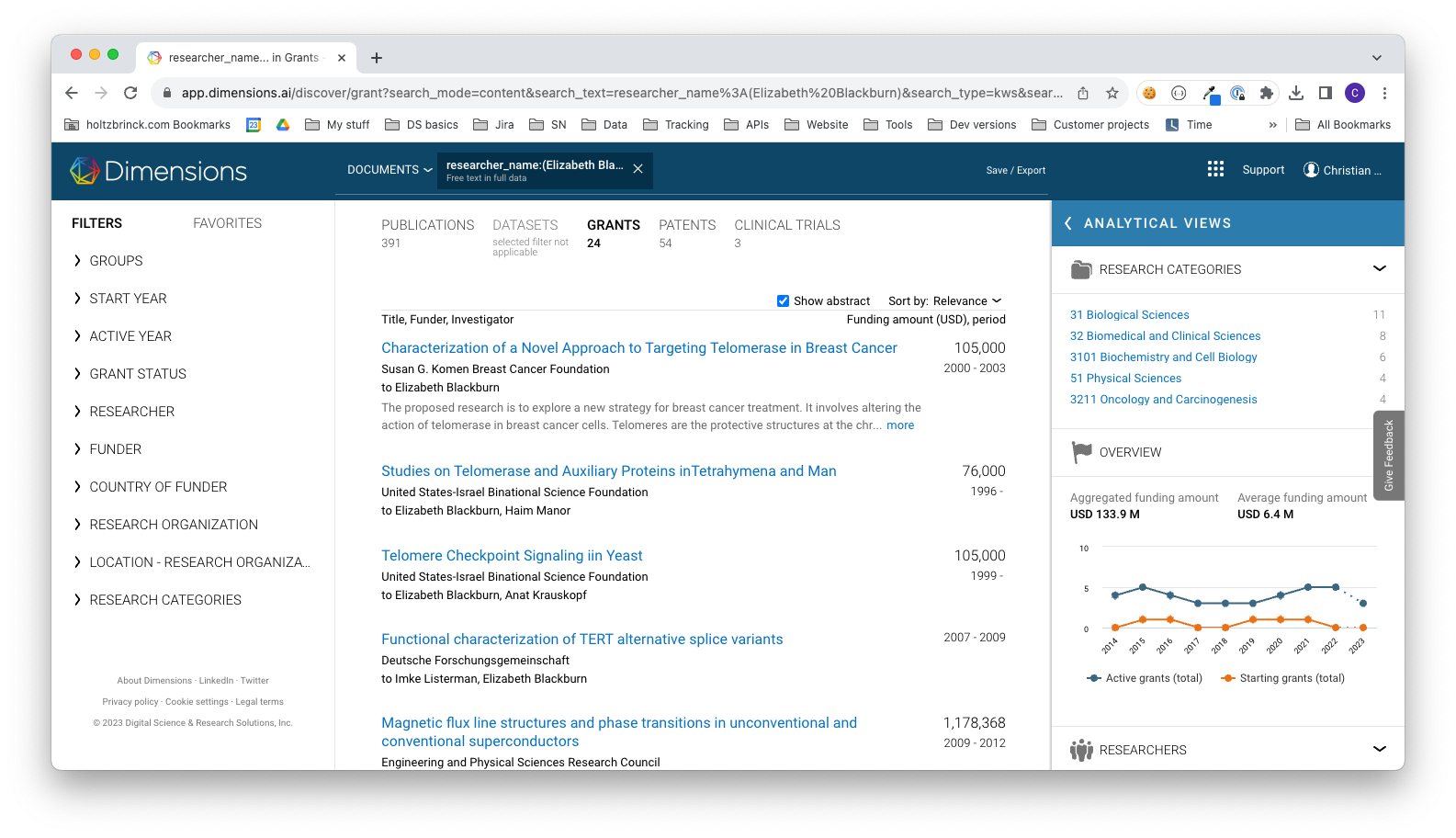This screenshot has width=1456, height=838.
Task: Reload the current page
Action: point(130,93)
